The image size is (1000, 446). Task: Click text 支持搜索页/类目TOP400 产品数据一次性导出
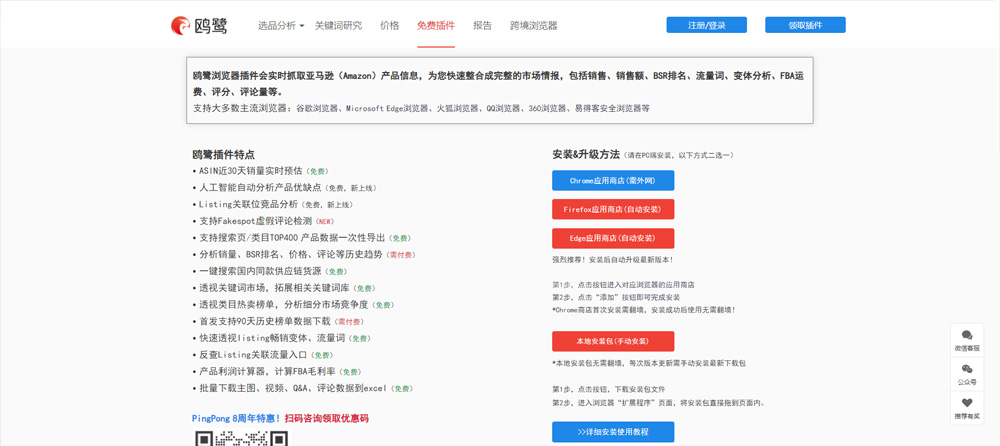tap(292, 237)
